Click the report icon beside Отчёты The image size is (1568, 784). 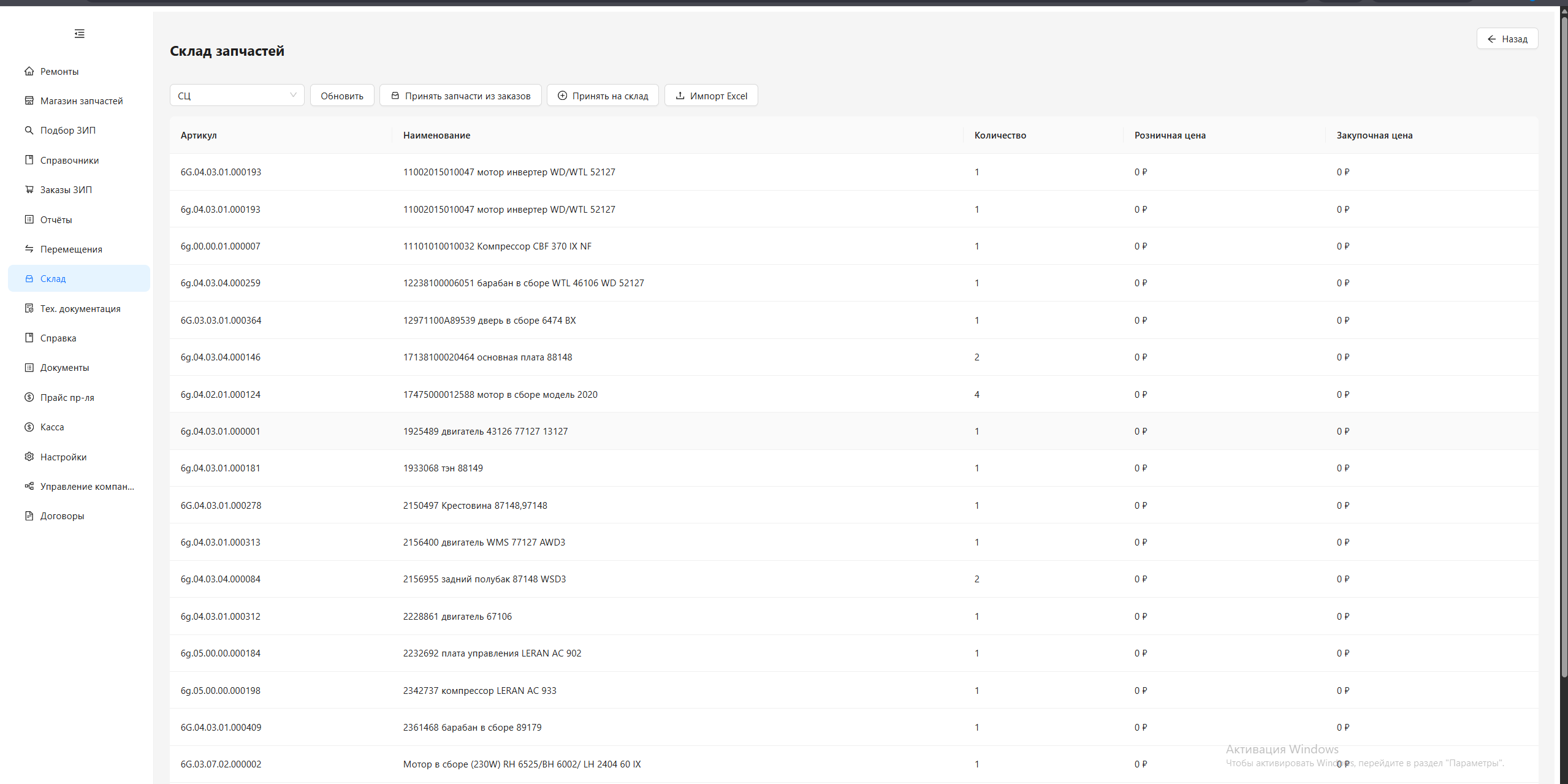[x=29, y=219]
